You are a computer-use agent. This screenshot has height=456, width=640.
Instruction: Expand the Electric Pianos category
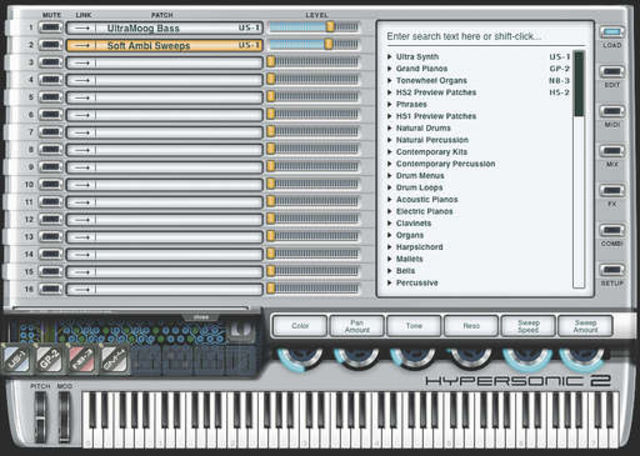tap(390, 211)
